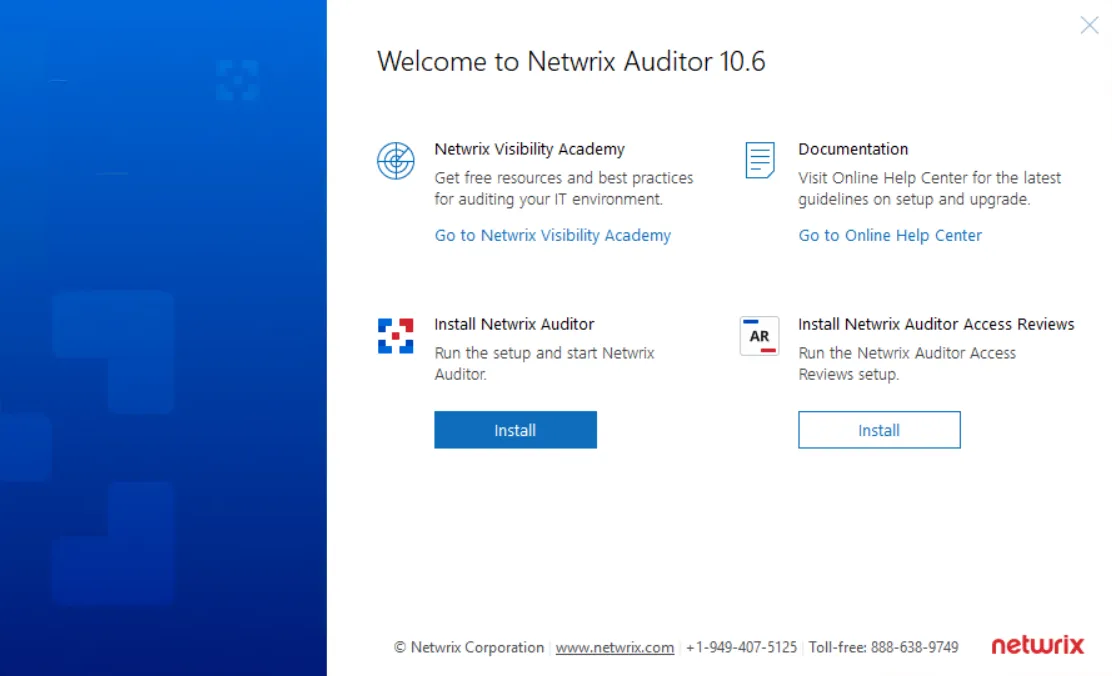Click the Welcome to Netwrix Auditor 10.6 heading
Viewport: 1112px width, 676px height.
(572, 62)
